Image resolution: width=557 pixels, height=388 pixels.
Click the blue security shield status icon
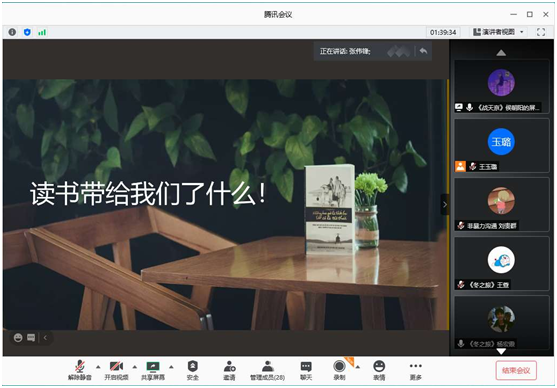coord(27,32)
